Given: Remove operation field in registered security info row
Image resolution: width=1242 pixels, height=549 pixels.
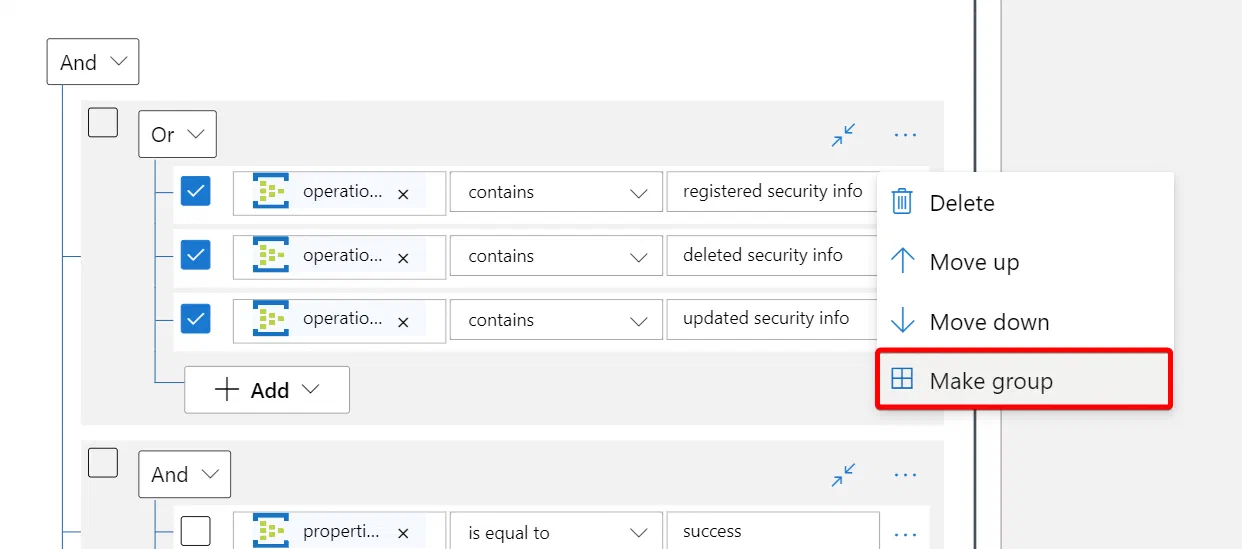Looking at the screenshot, I should pyautogui.click(x=403, y=195).
